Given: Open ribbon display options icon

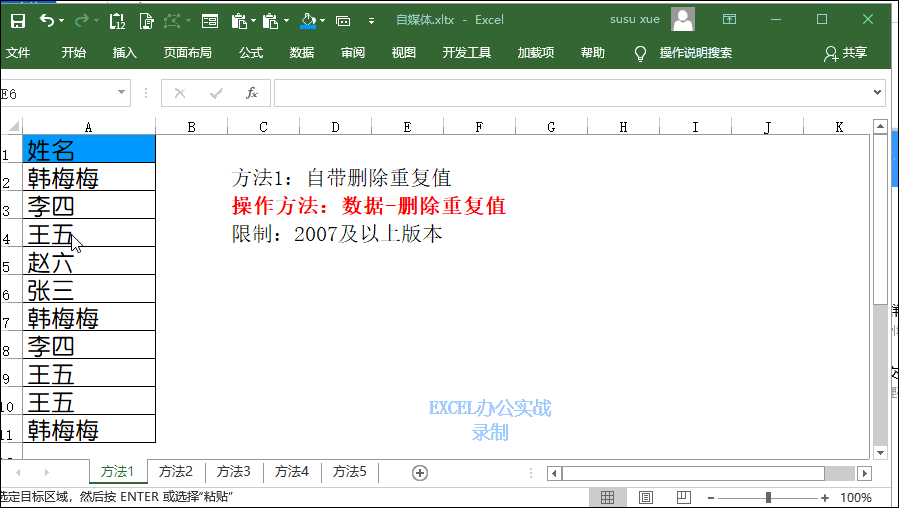Looking at the screenshot, I should pyautogui.click(x=729, y=19).
